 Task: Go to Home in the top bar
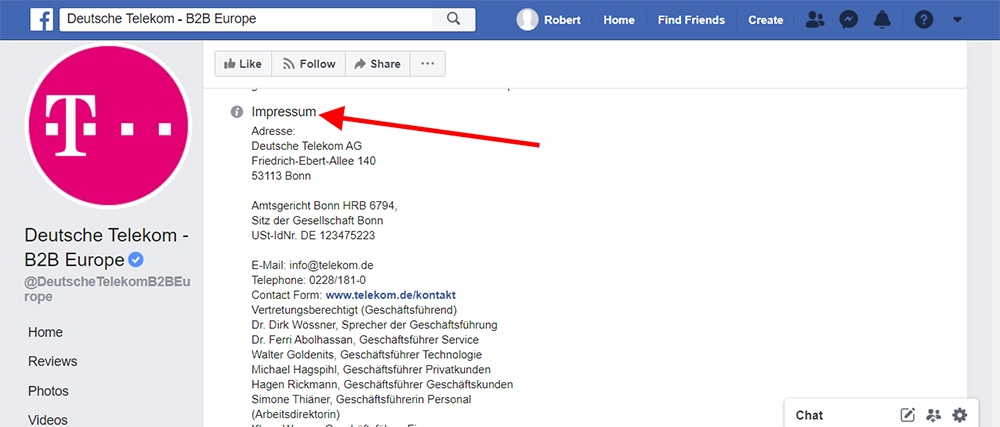pos(619,20)
